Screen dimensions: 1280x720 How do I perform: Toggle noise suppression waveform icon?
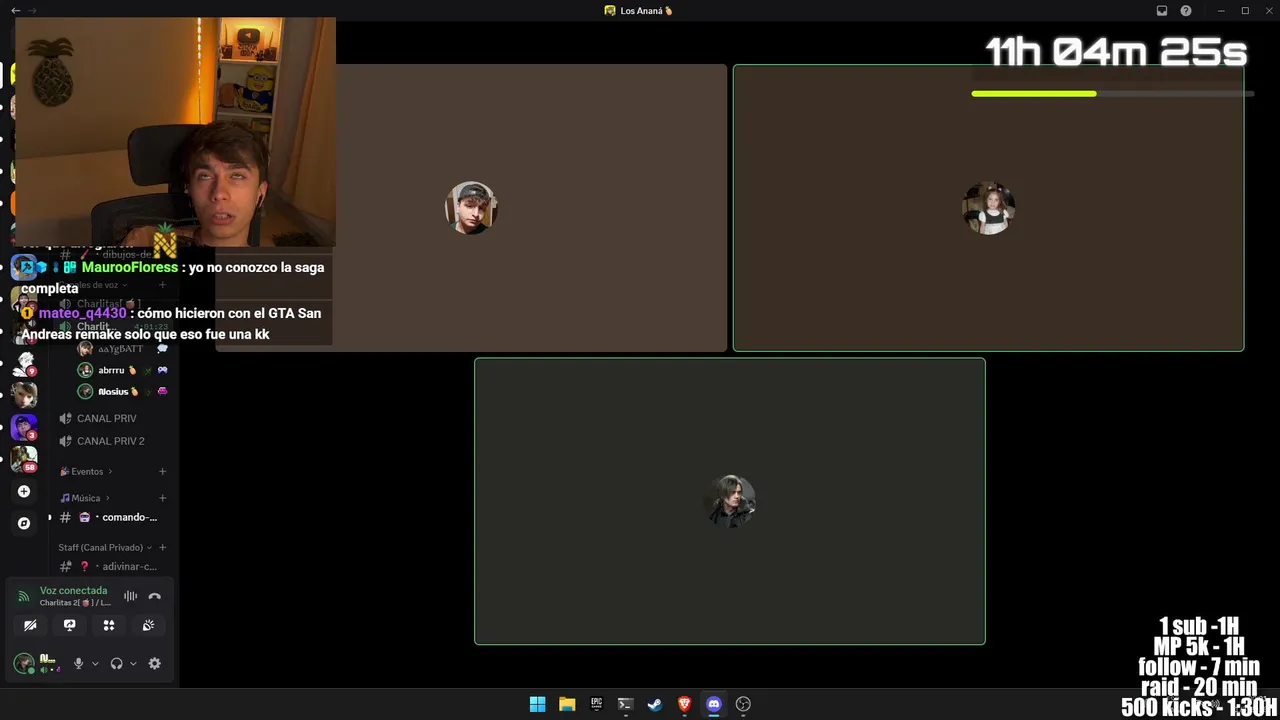[130, 596]
